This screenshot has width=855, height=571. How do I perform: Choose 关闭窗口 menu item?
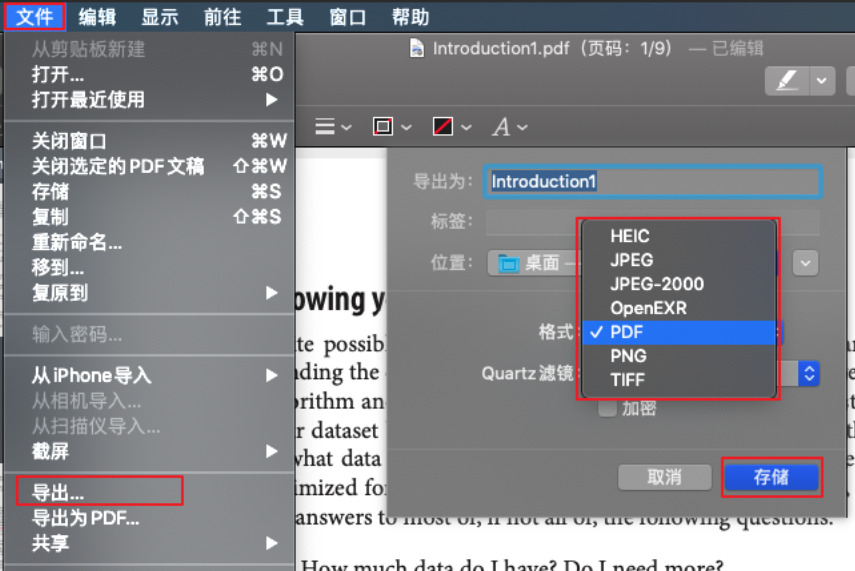click(x=149, y=141)
